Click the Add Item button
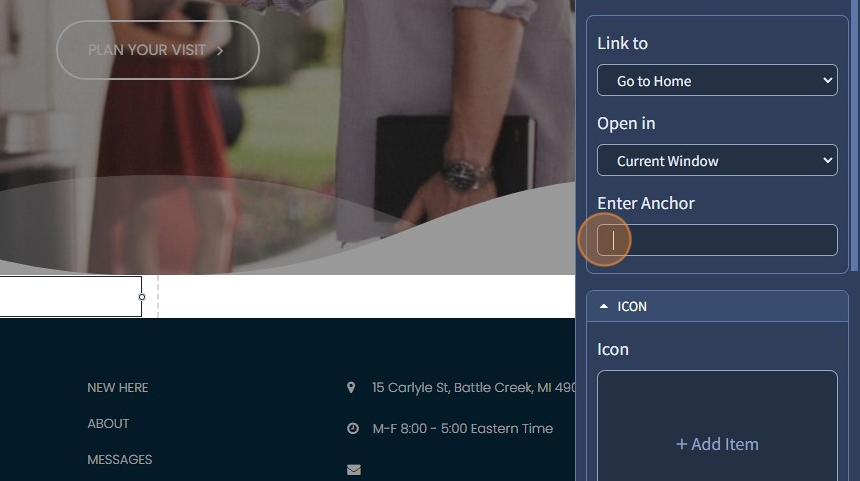 point(717,444)
